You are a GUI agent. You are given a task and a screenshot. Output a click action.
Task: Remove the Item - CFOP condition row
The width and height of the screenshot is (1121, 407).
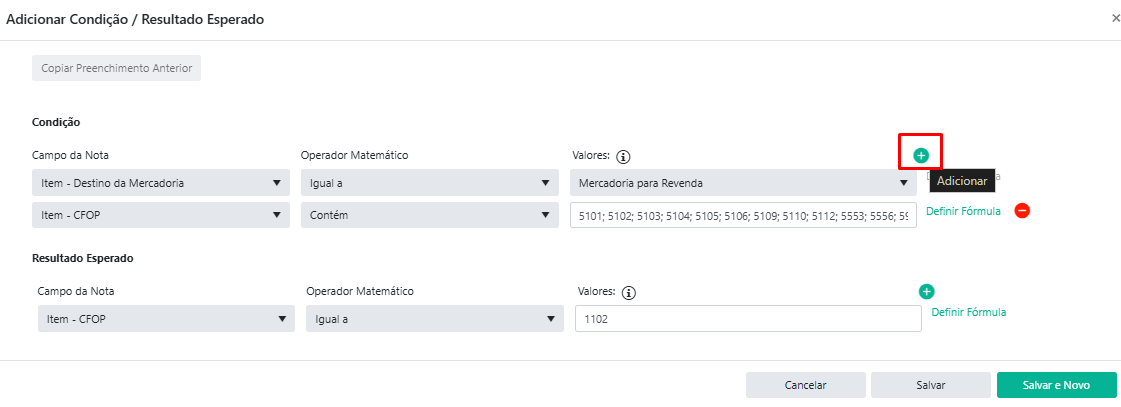pyautogui.click(x=1022, y=211)
